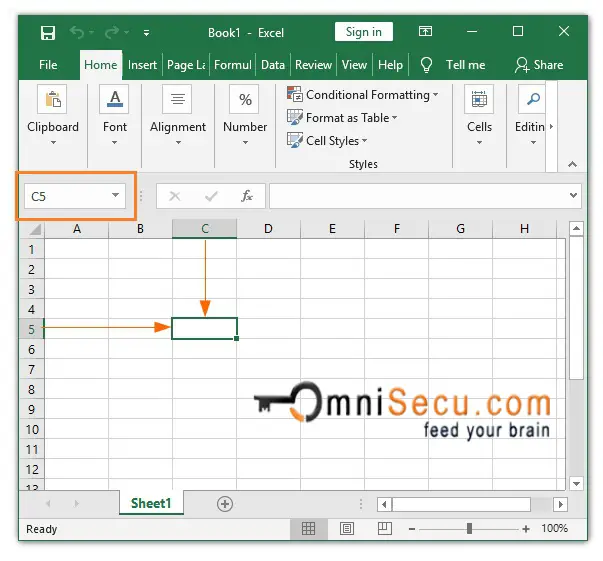Click vertical scrollbar up arrow
This screenshot has height=561, width=603.
pyautogui.click(x=576, y=228)
